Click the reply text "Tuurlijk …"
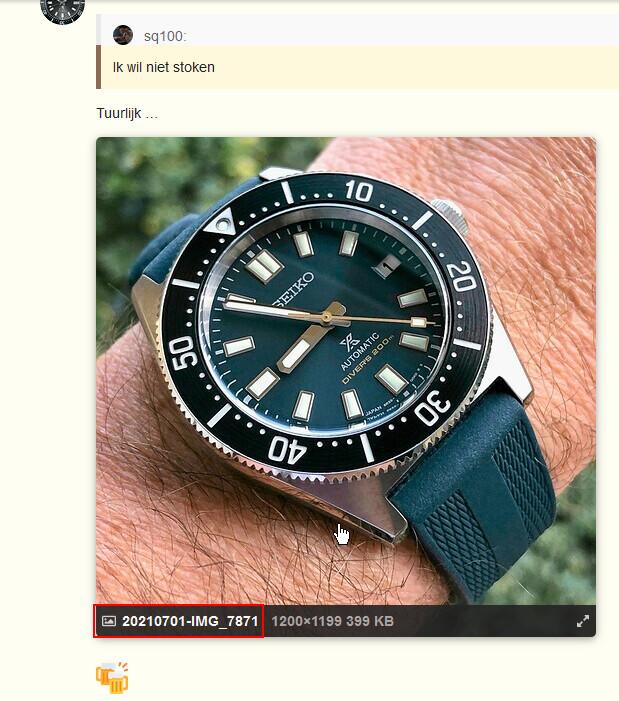Image resolution: width=619 pixels, height=701 pixels. 127,113
